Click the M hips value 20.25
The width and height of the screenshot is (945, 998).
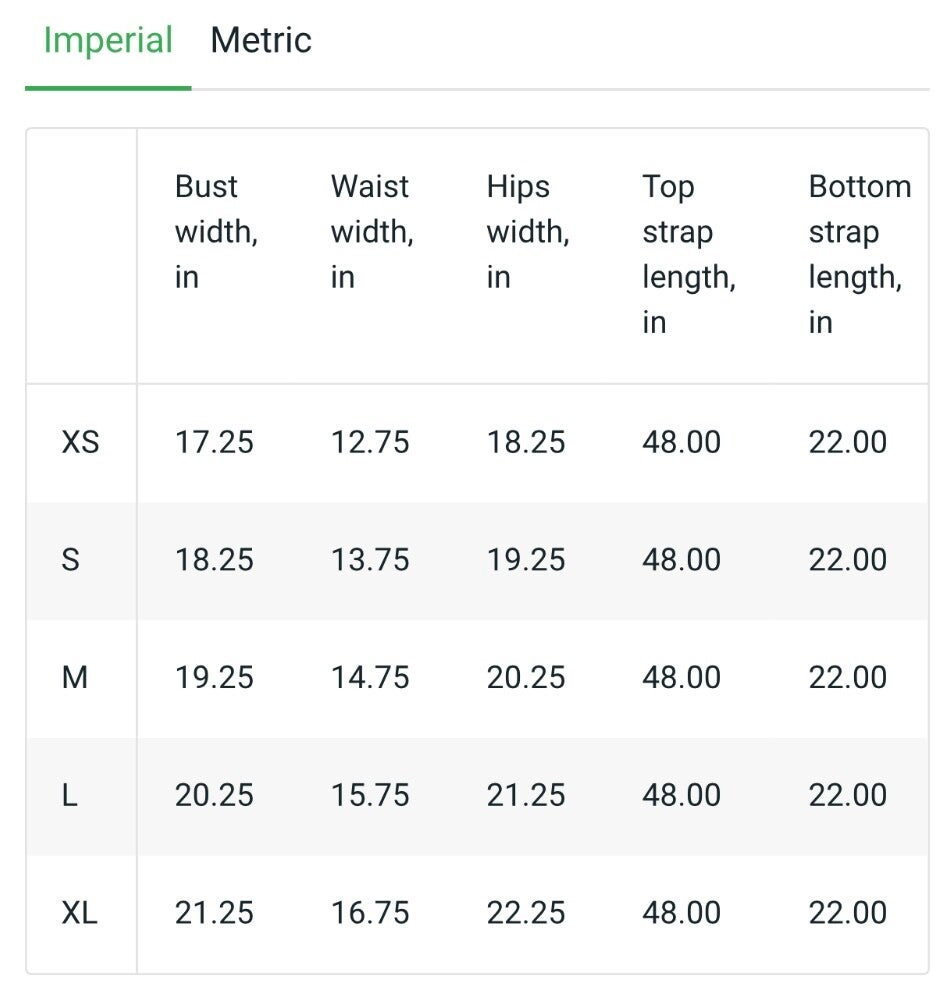(526, 678)
